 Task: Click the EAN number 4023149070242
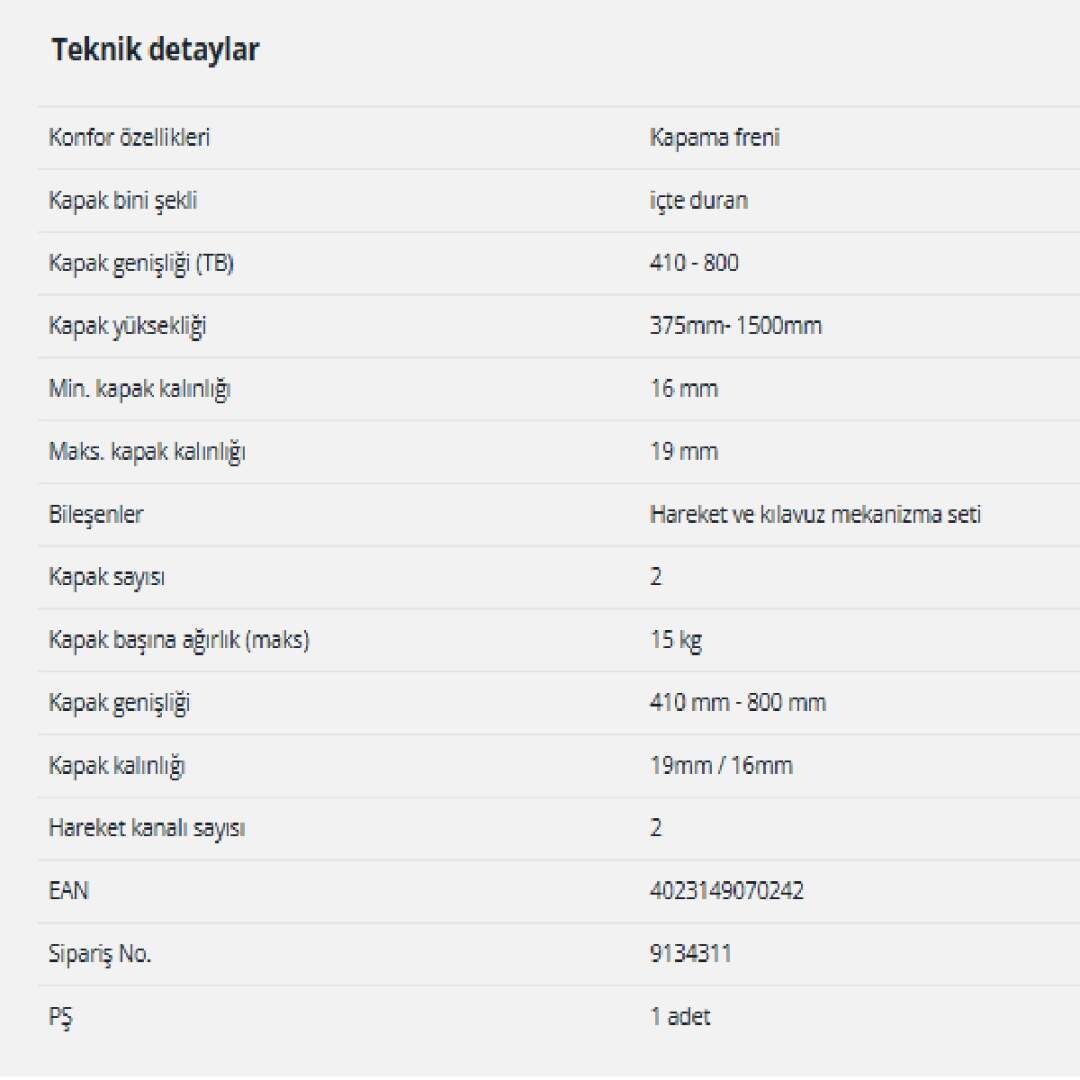(726, 891)
